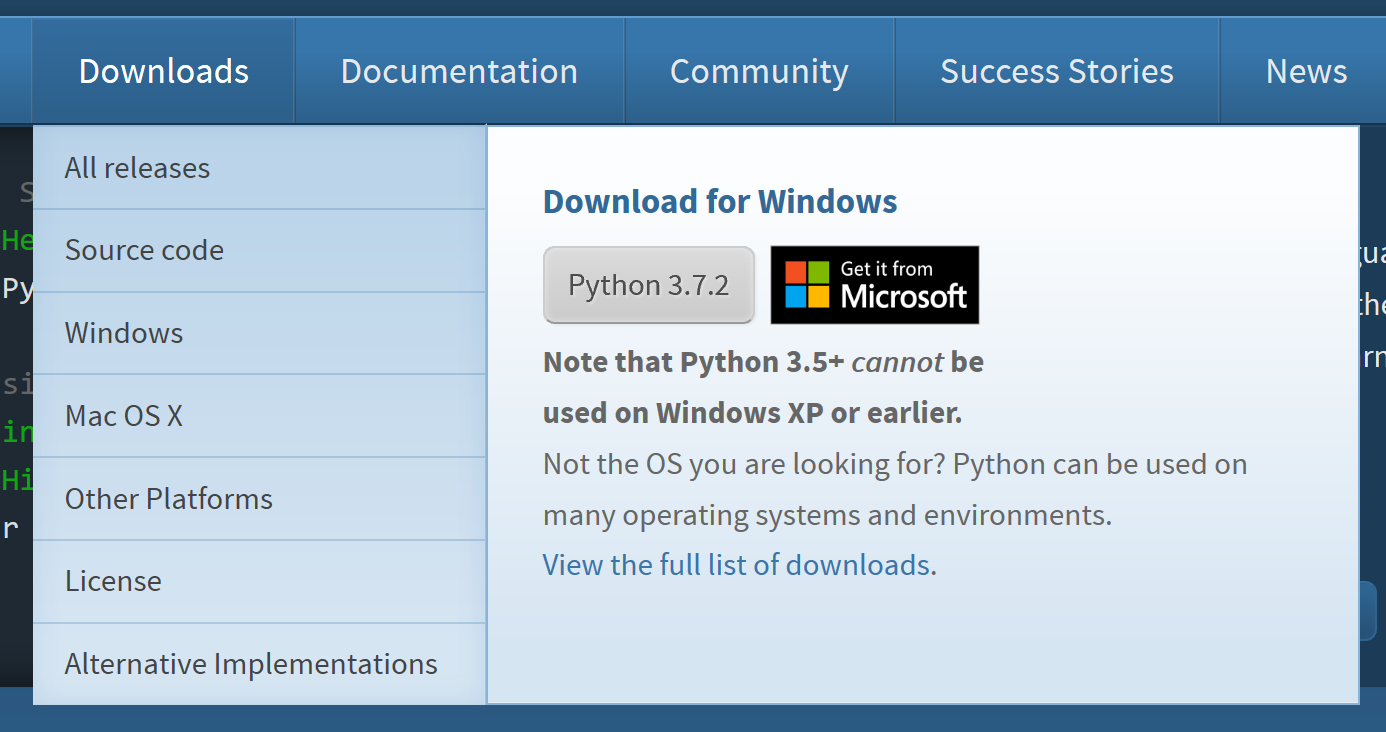
Task: Click the Get it from Microsoft badge
Action: pos(875,285)
